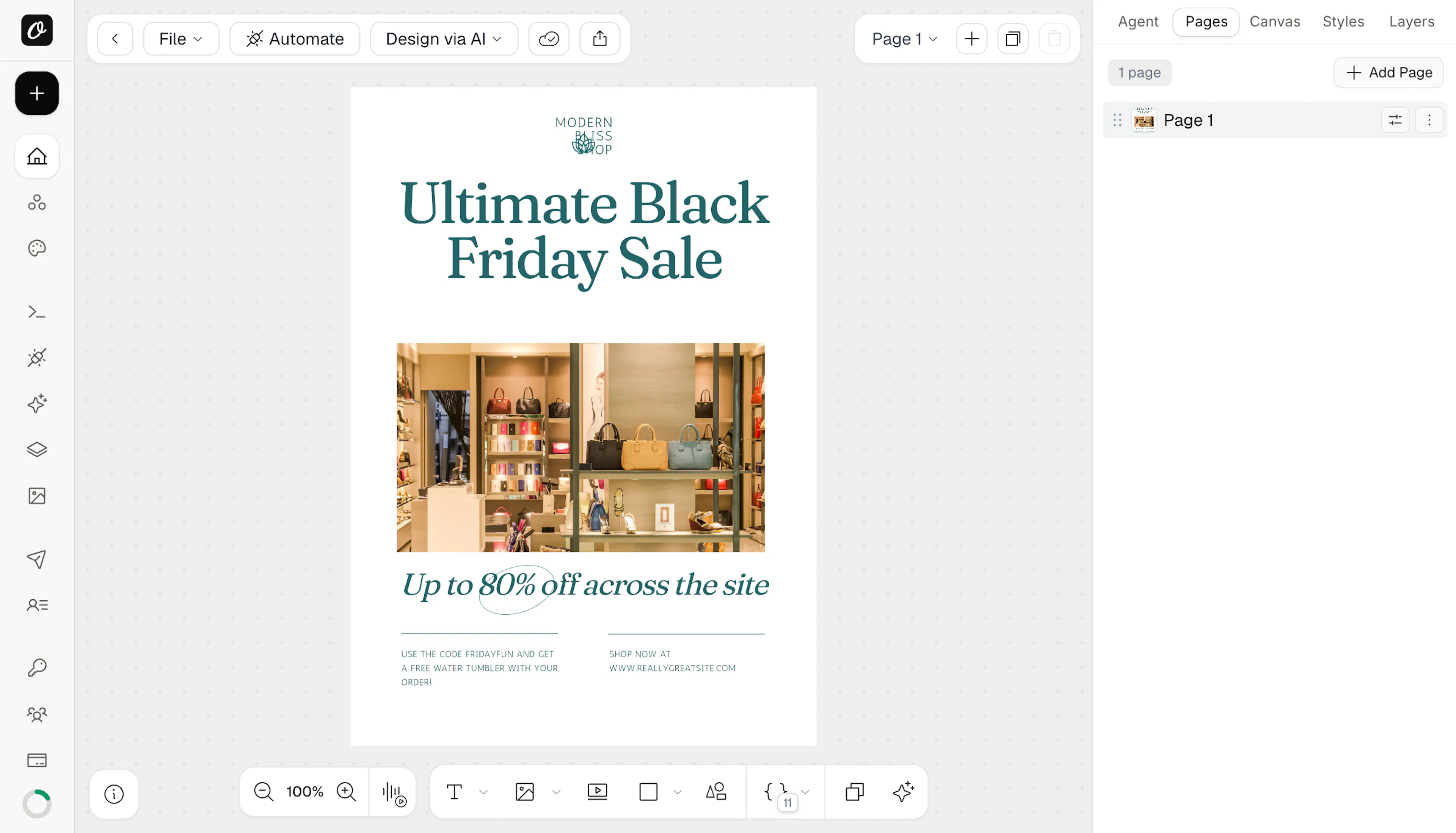Switch to the Styles tab
The height and width of the screenshot is (833, 1456).
point(1343,22)
